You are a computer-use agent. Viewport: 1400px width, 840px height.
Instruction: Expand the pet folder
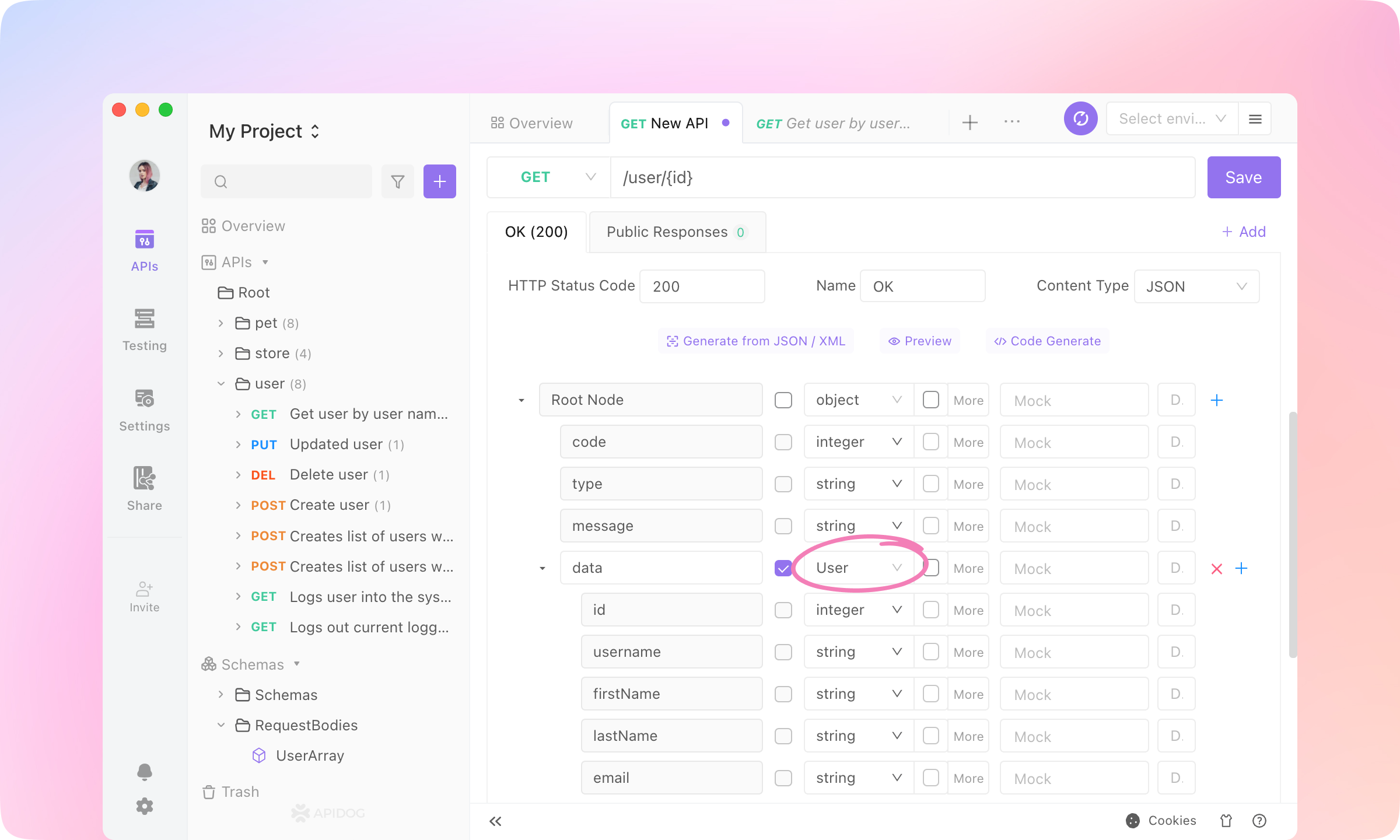point(220,323)
